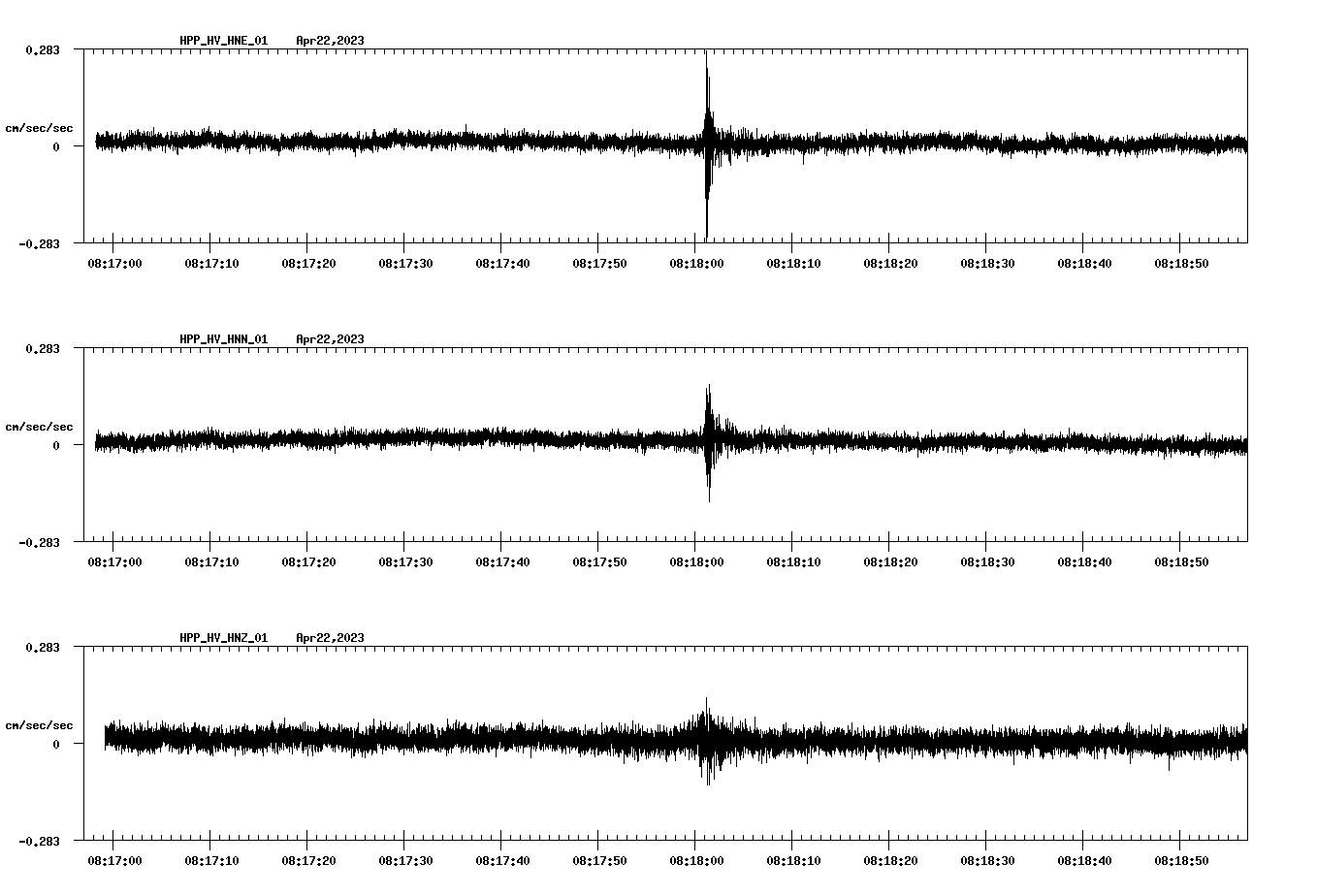1317x896 pixels.
Task: Select the 08:18:00 label beneath the HNE plot
Action: pos(694,262)
